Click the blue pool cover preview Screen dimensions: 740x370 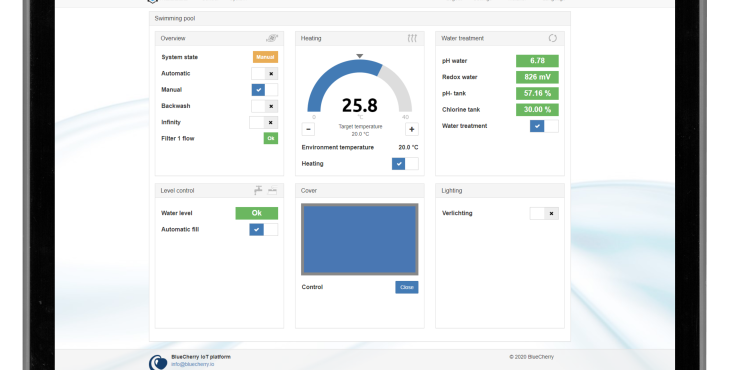pyautogui.click(x=360, y=239)
